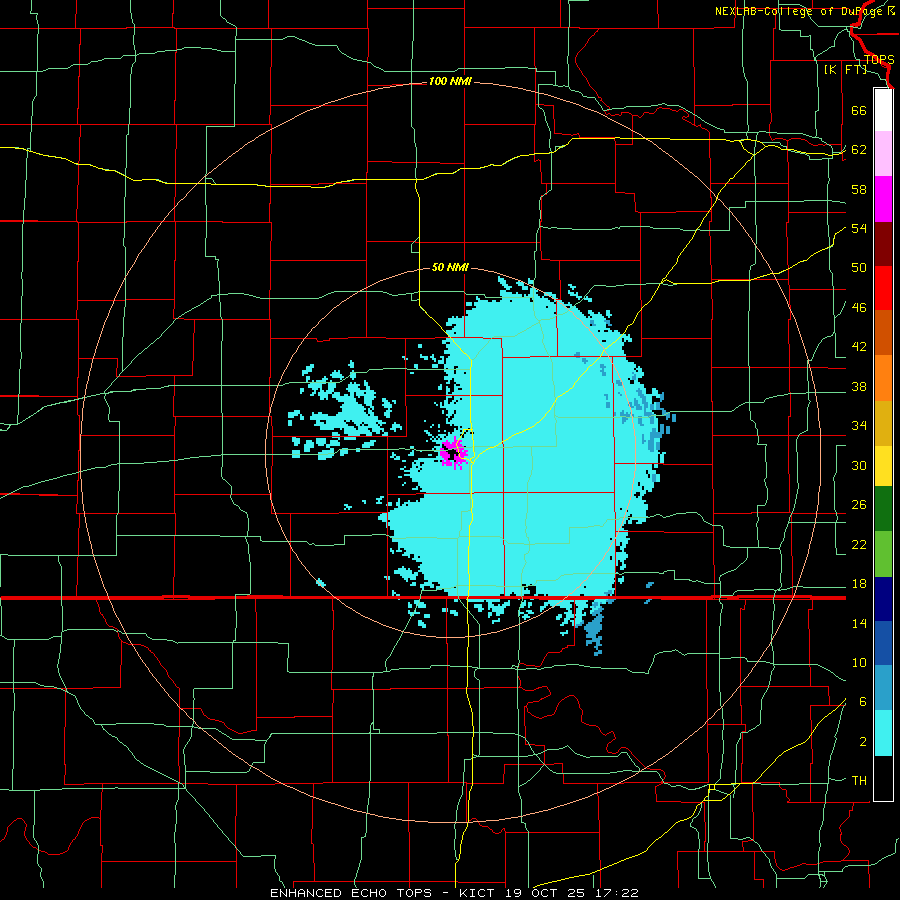
Task: Click the medium blue legend swatch between 10 and 14
Action: coord(883,644)
